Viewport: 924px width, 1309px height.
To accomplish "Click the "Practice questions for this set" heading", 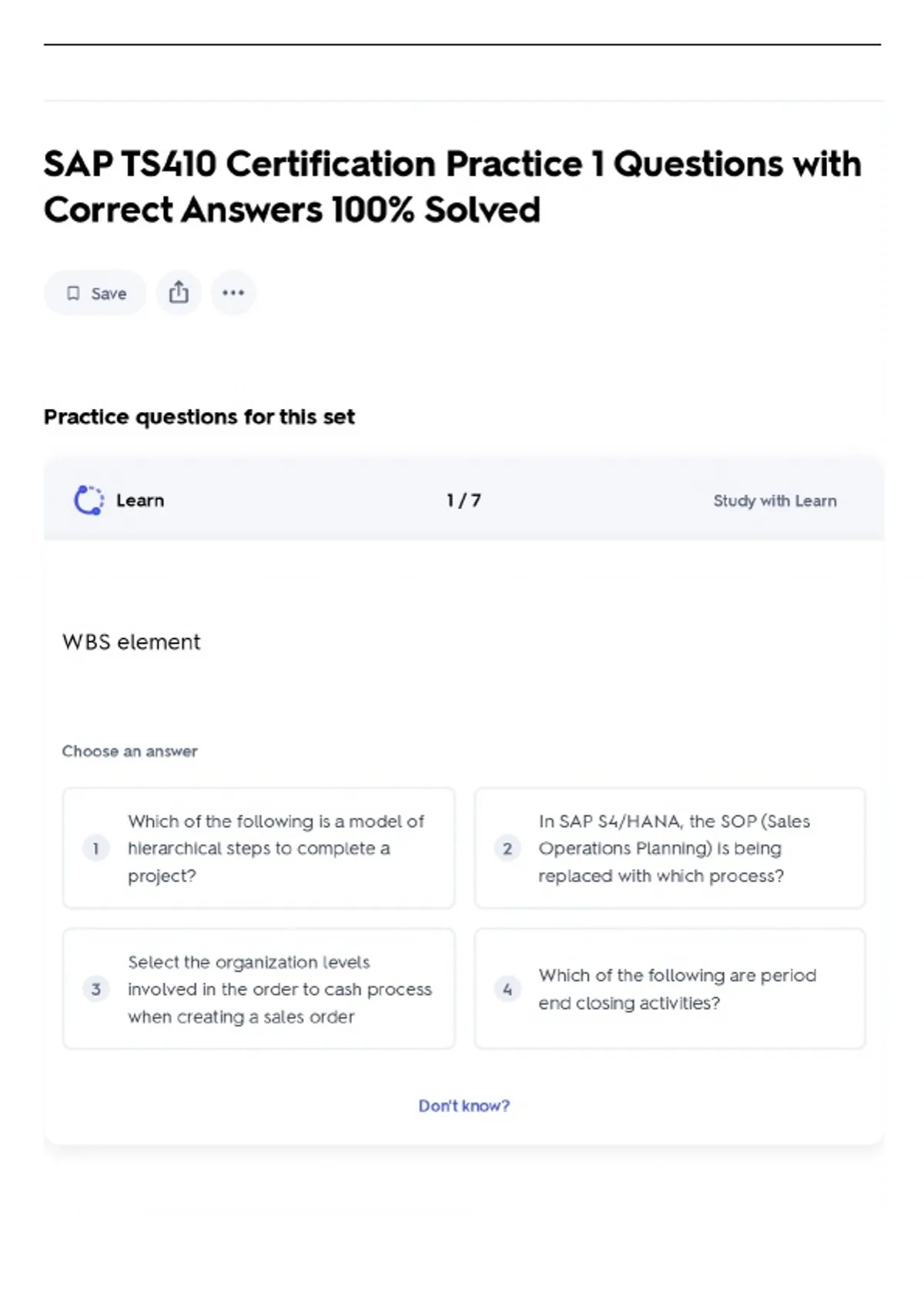I will (199, 417).
